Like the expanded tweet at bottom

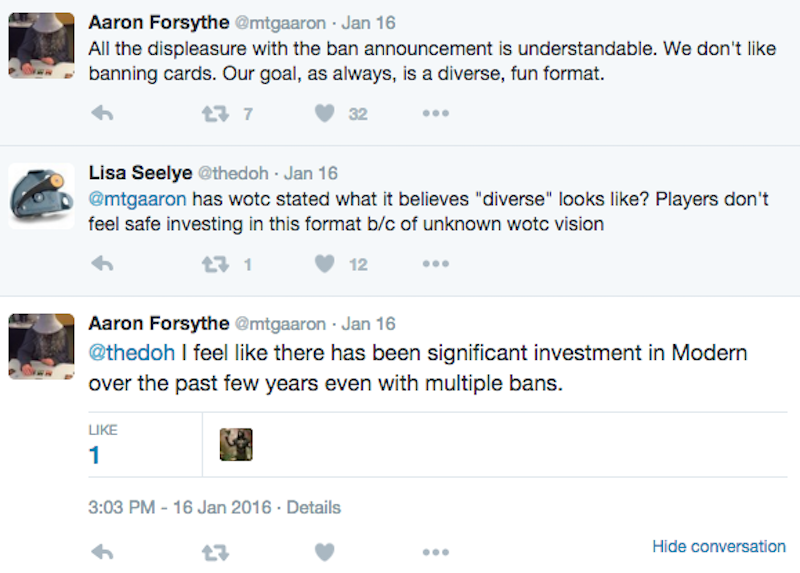tap(324, 552)
